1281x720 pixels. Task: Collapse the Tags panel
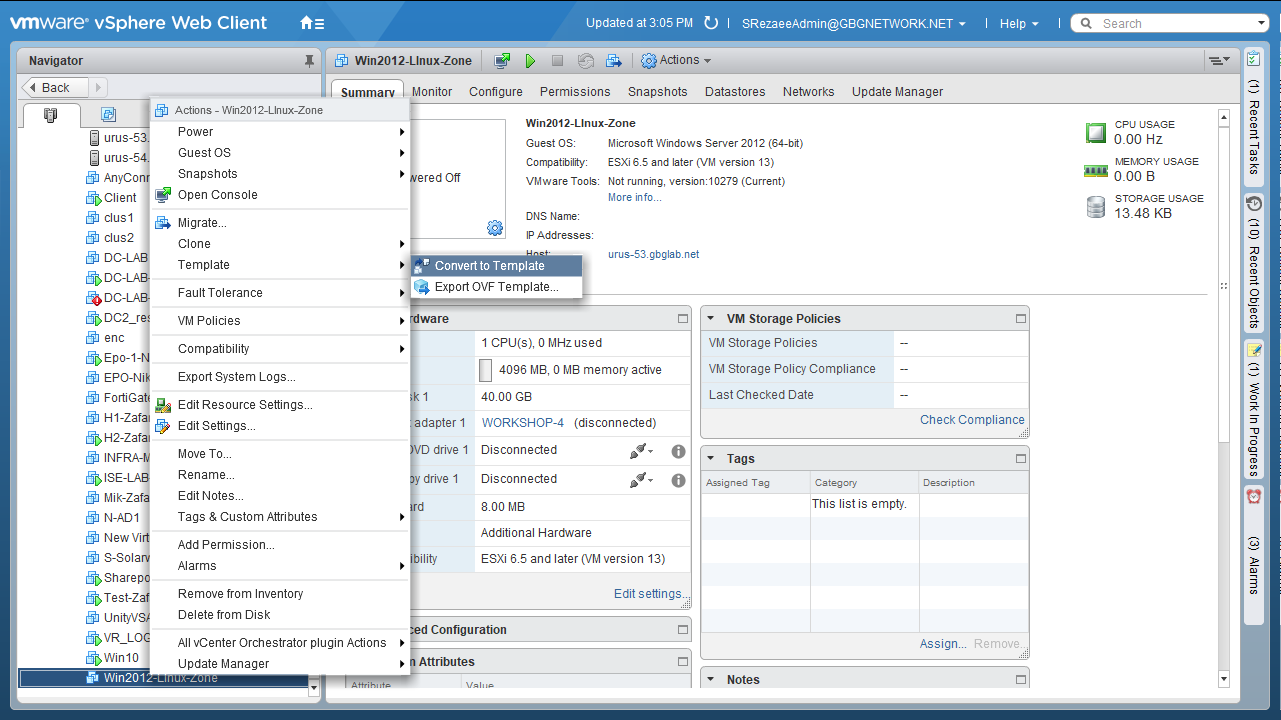pyautogui.click(x=711, y=459)
